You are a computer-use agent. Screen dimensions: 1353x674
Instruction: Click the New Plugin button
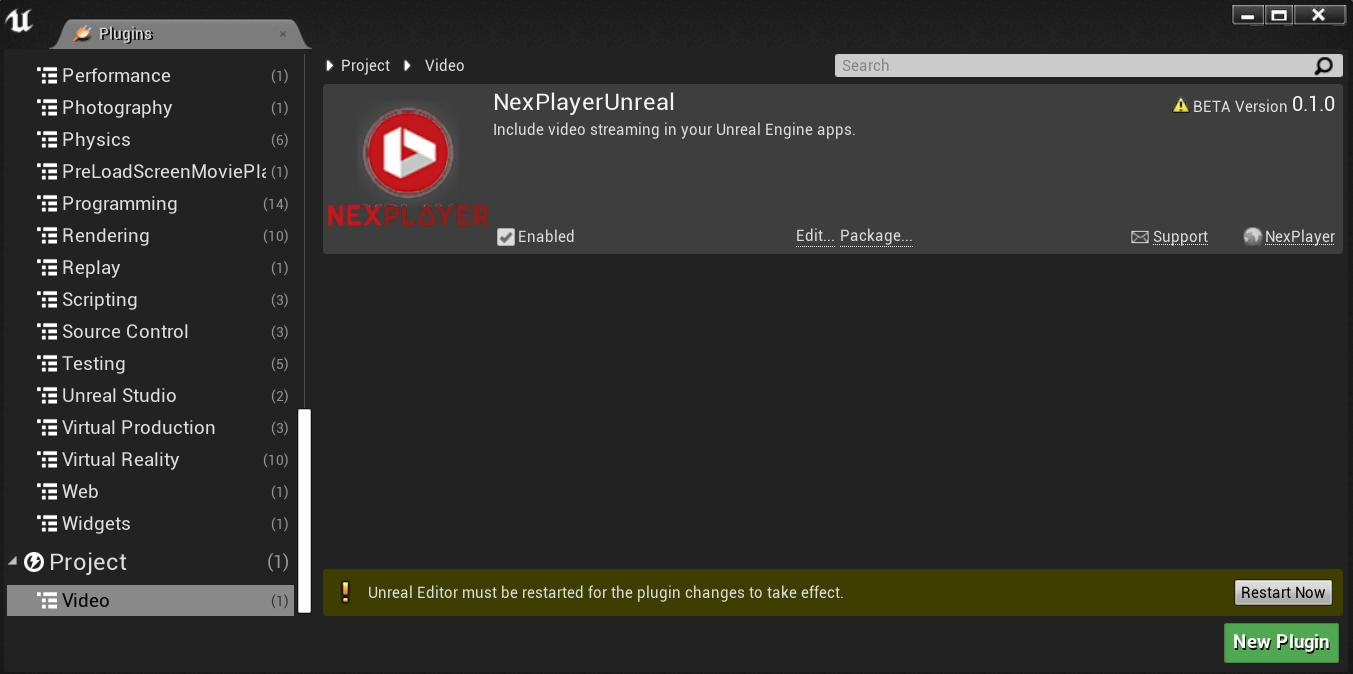tap(1281, 642)
